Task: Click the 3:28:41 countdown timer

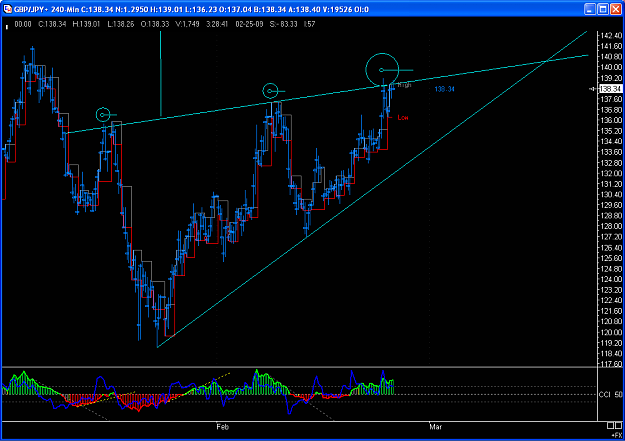Action: pos(217,24)
